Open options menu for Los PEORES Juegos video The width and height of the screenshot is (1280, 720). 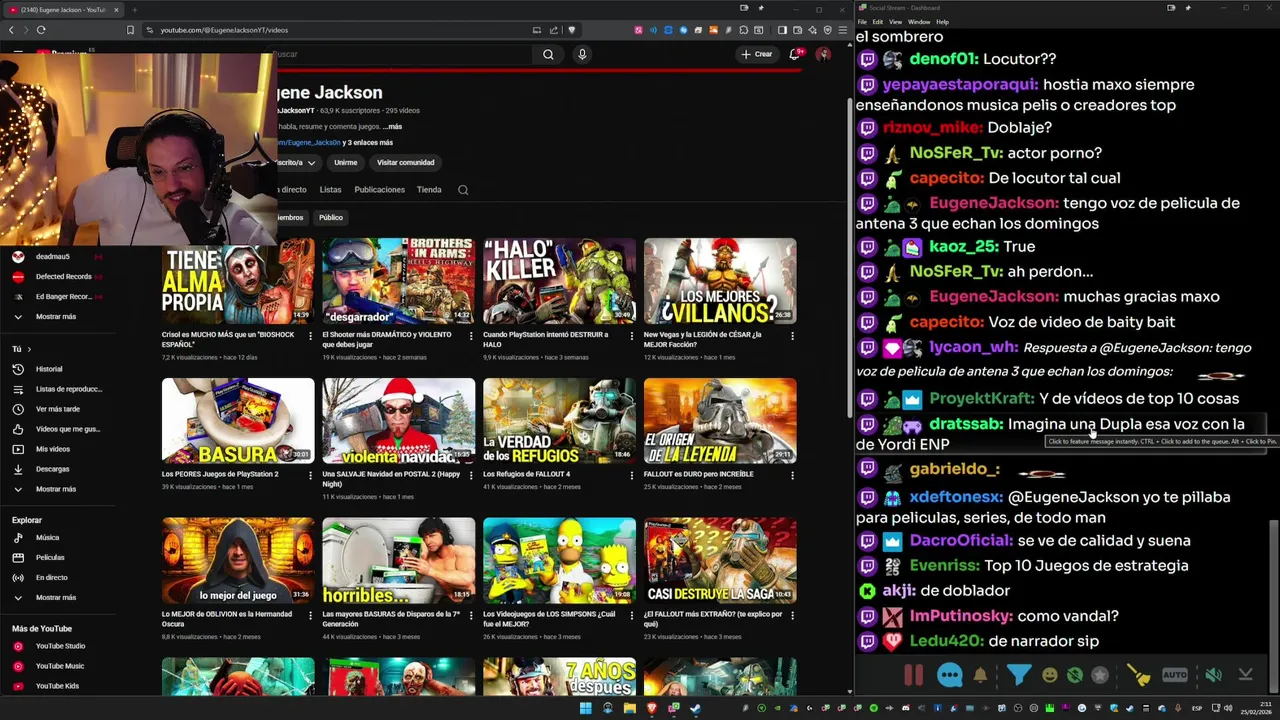click(310, 476)
